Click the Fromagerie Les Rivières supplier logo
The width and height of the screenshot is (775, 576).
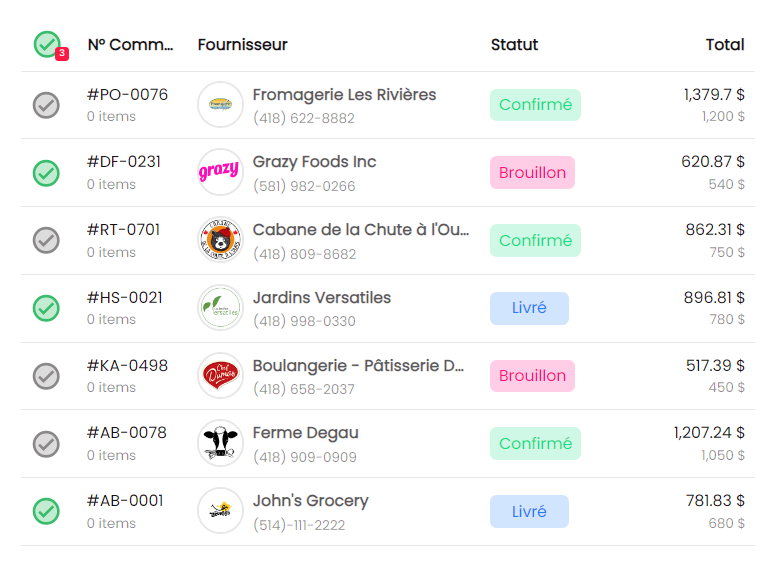(221, 104)
